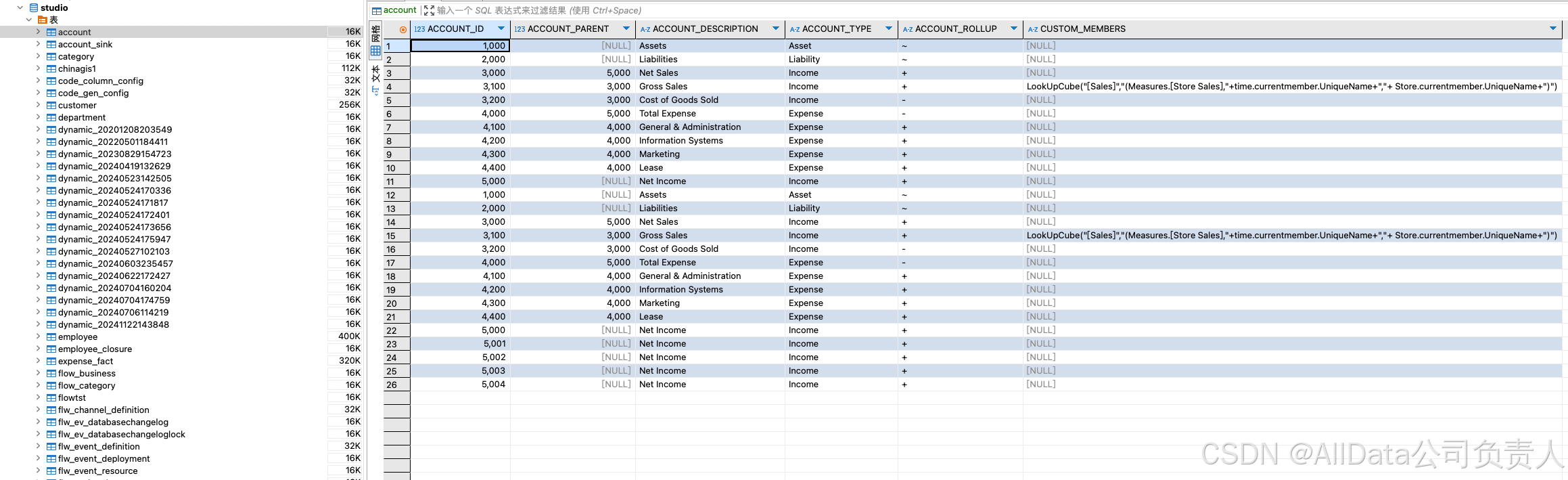Viewport: 1568px width, 480px height.
Task: Select the dynamic_20201208203549 table
Action: 115,129
